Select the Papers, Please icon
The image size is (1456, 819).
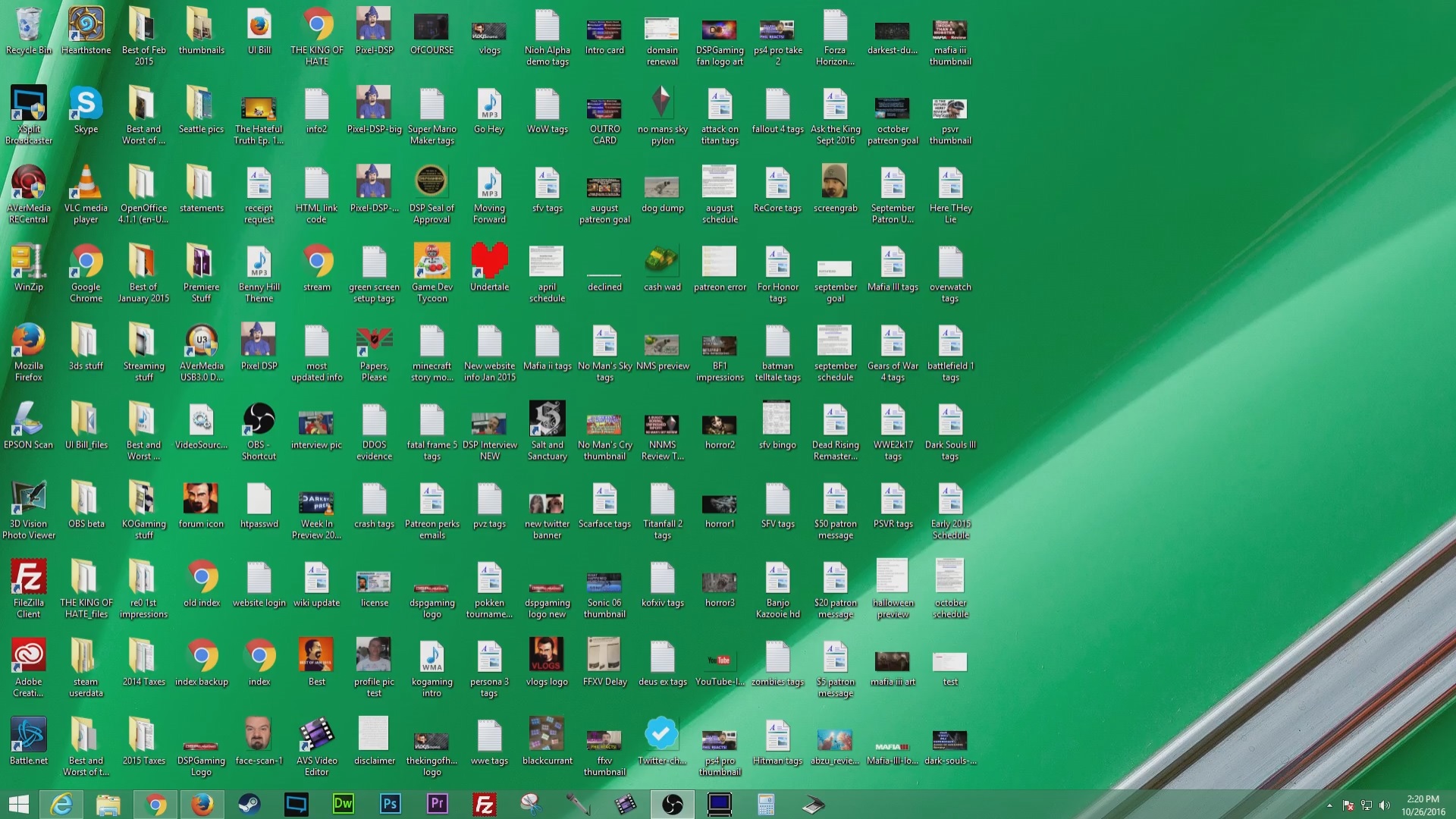374,352
